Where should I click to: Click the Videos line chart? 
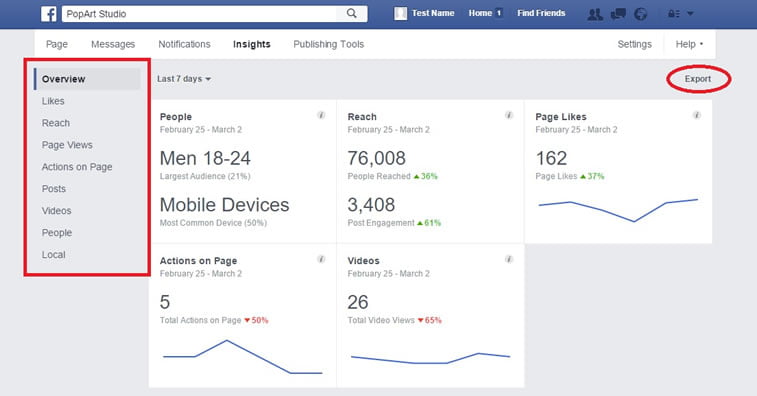click(x=430, y=358)
